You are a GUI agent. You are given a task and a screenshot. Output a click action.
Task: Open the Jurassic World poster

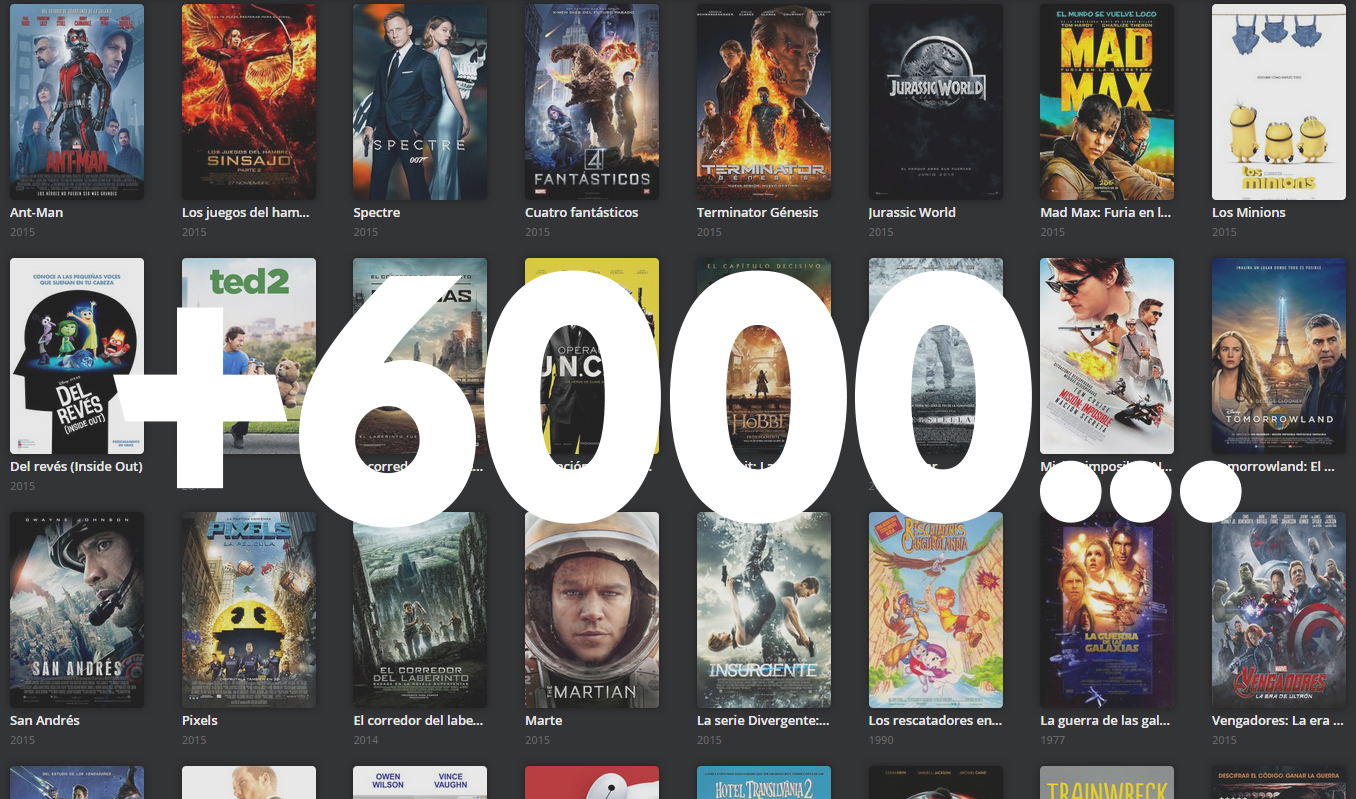tap(936, 102)
